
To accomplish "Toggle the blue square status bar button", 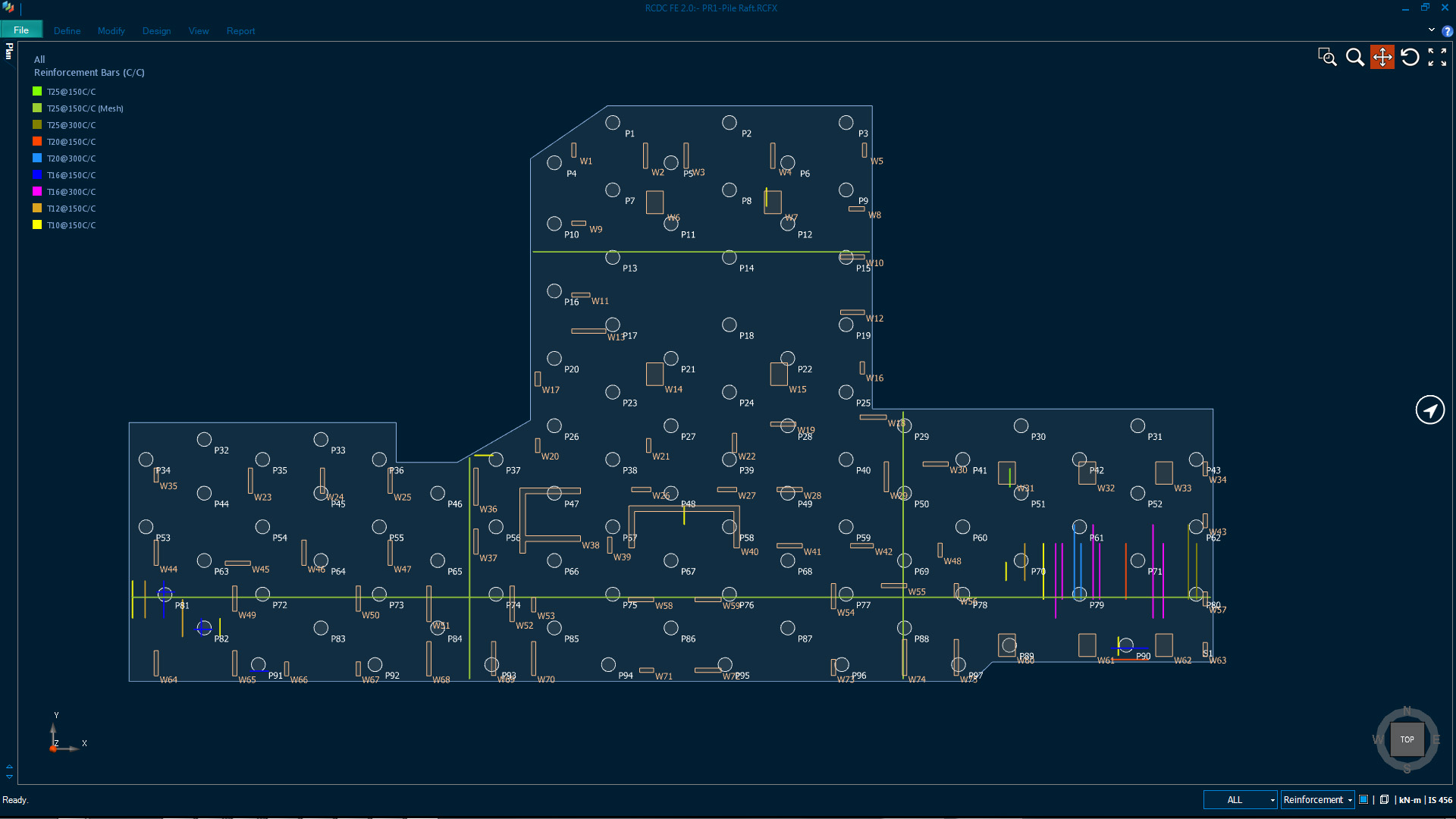I will (x=1363, y=799).
